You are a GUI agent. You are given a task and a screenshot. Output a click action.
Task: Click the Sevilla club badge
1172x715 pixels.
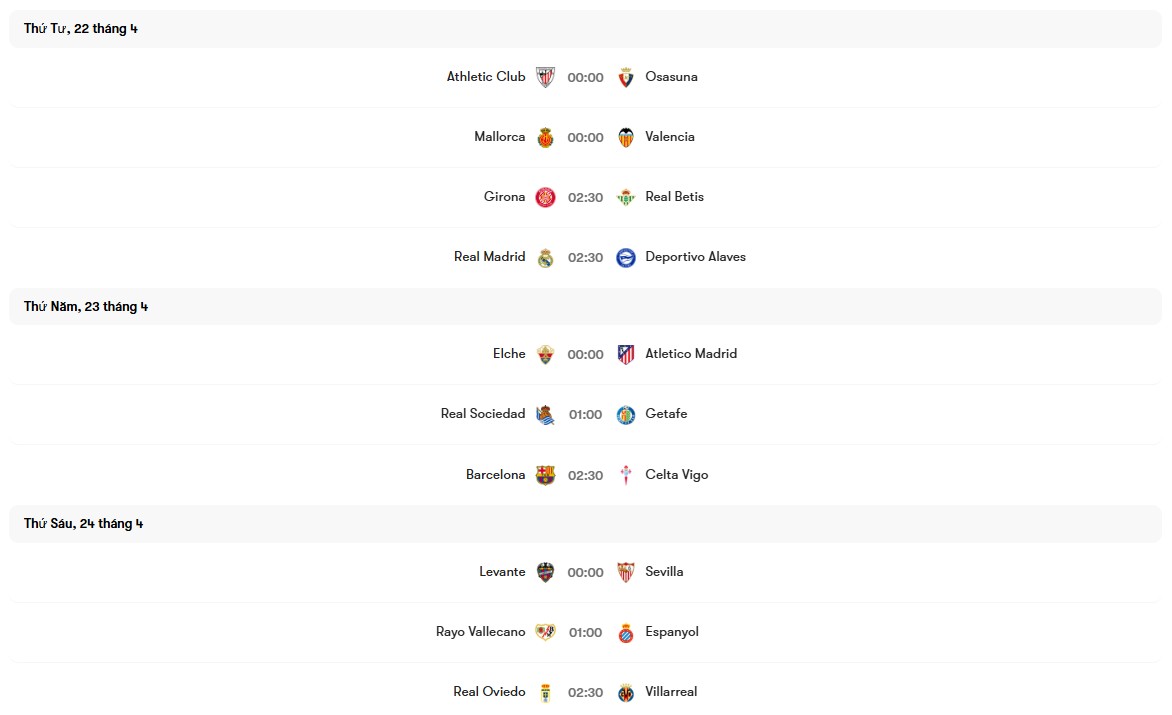coord(625,571)
